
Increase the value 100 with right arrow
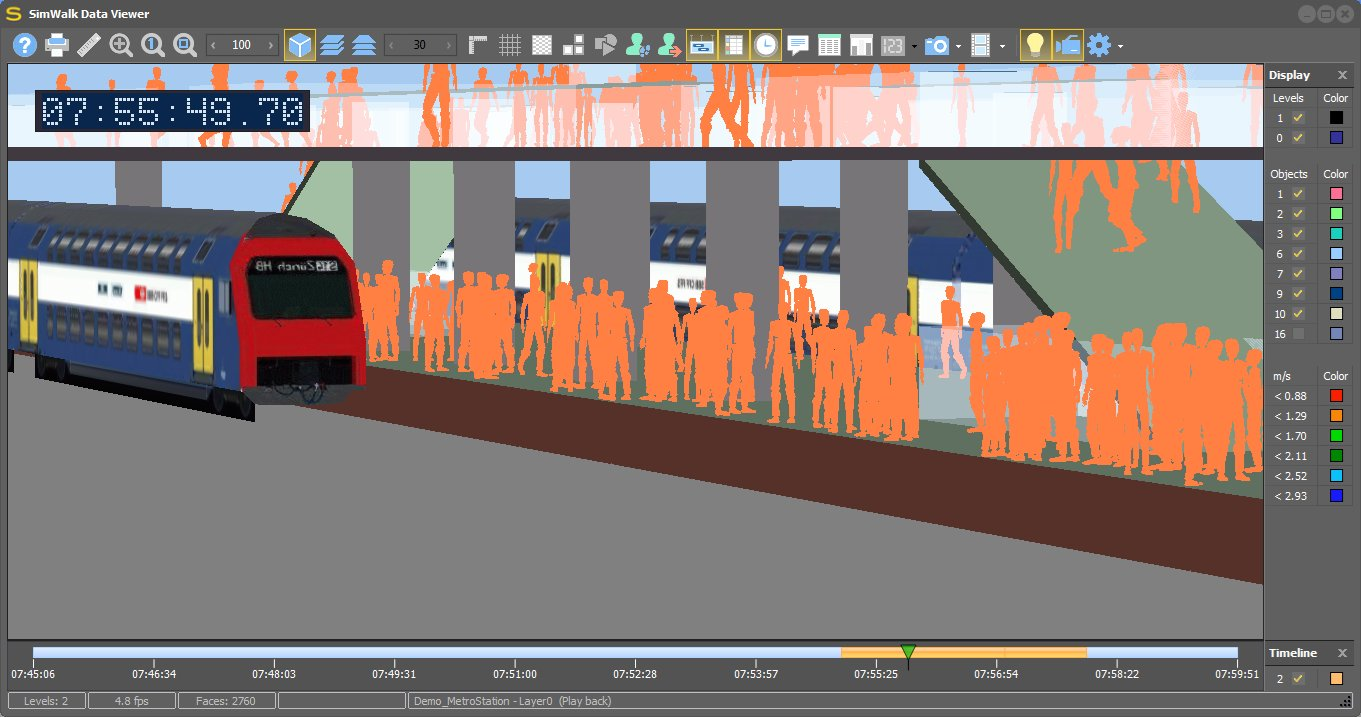(270, 45)
